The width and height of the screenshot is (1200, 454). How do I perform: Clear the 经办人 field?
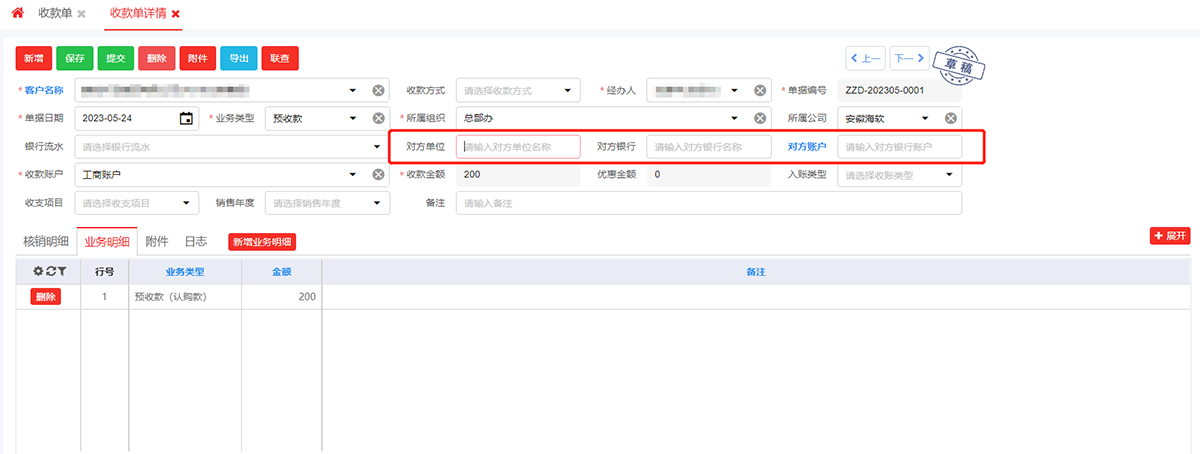(x=760, y=90)
